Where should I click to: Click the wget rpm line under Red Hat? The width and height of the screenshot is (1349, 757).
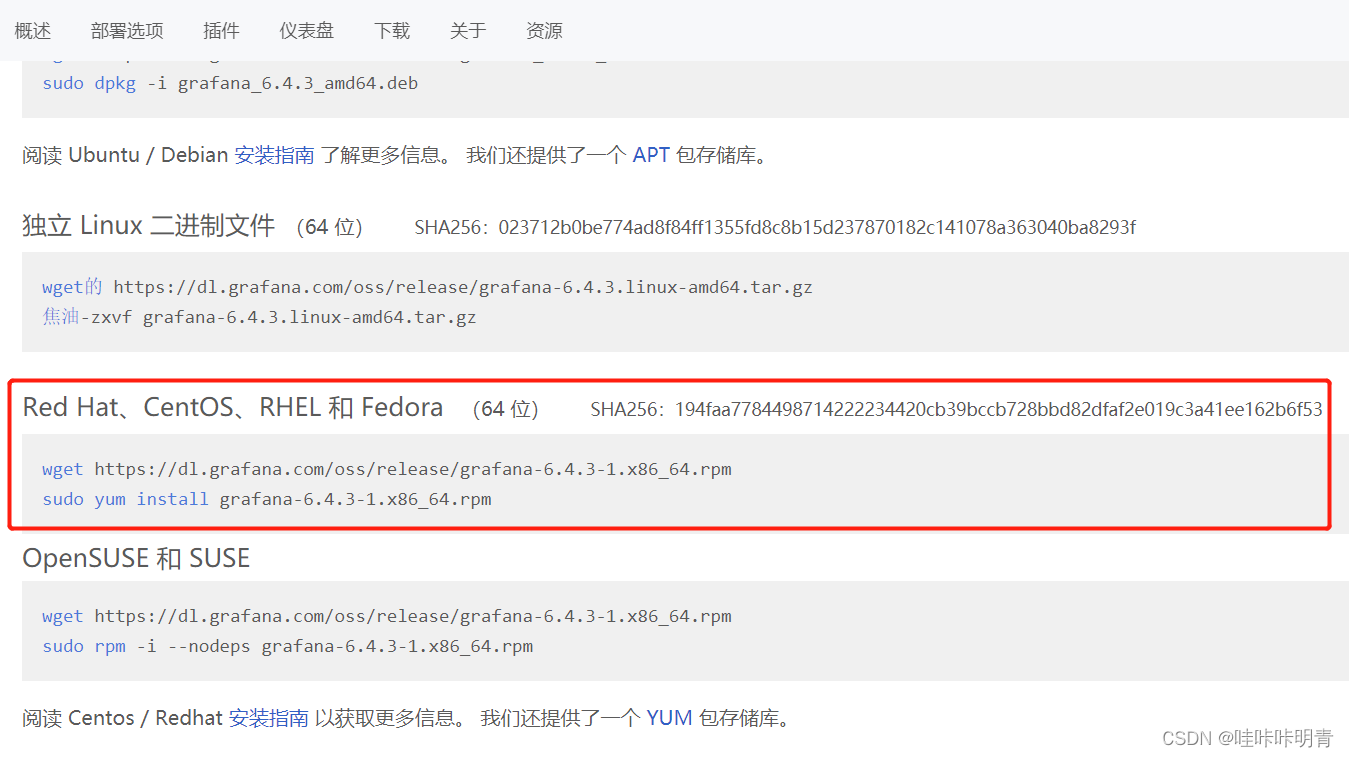[387, 469]
